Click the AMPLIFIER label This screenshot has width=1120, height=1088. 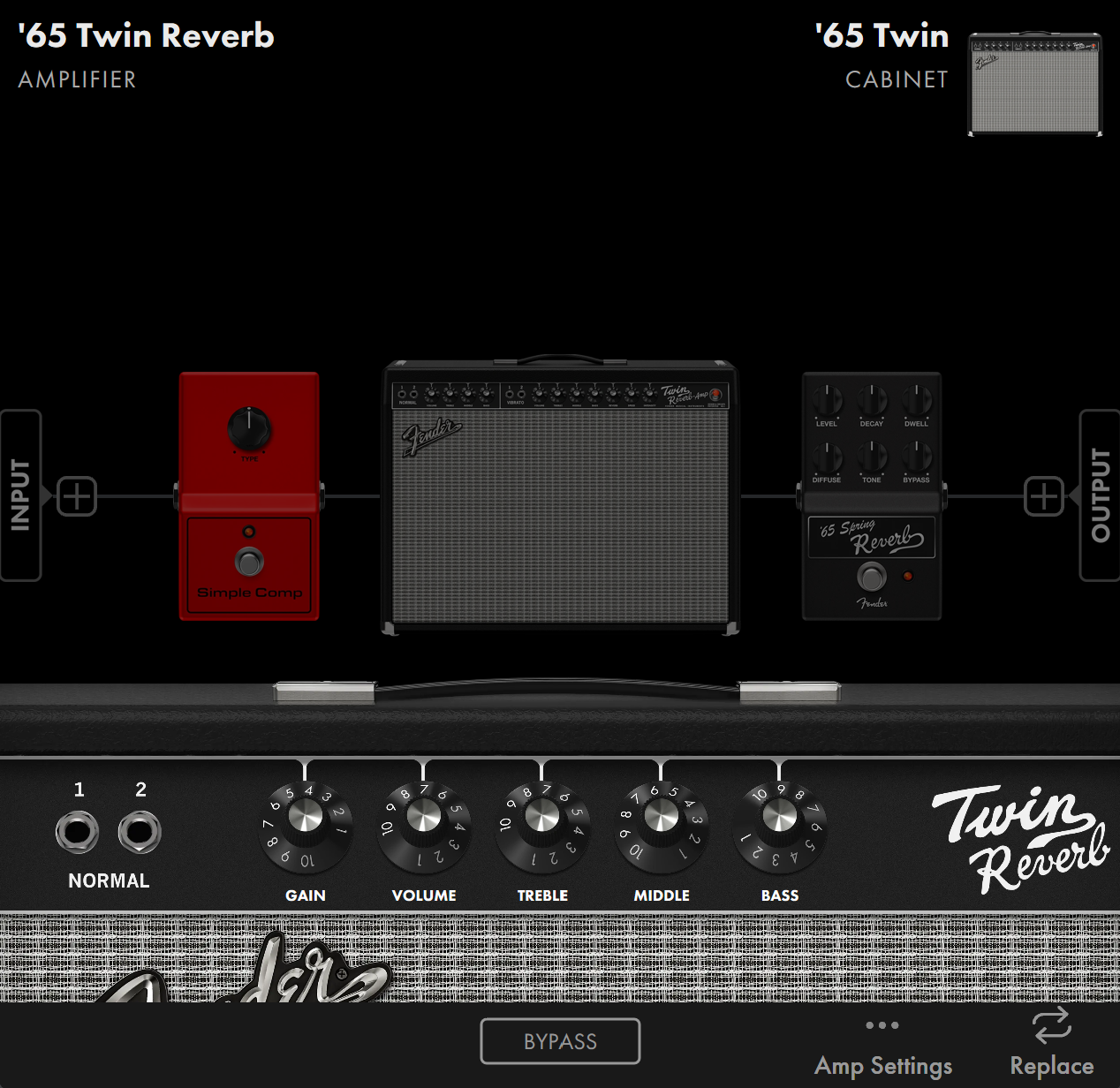pyautogui.click(x=78, y=79)
